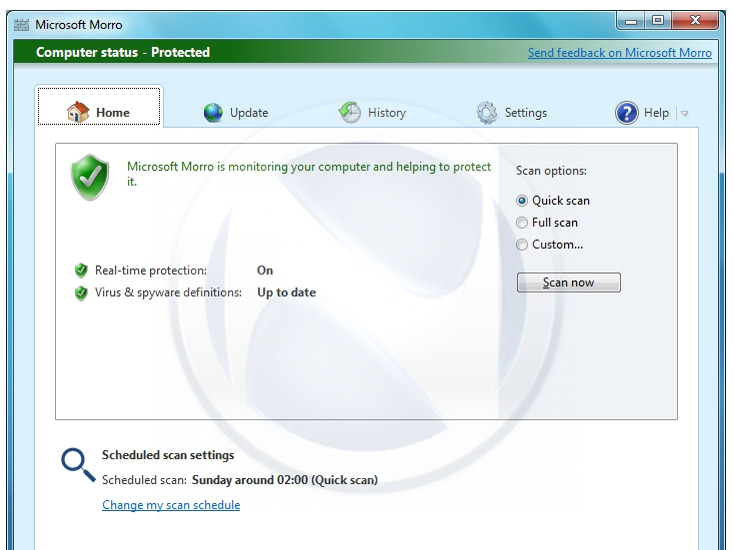The height and width of the screenshot is (550, 734).
Task: Click the shield icon beside Virus & spyware definitions
Action: coord(81,293)
